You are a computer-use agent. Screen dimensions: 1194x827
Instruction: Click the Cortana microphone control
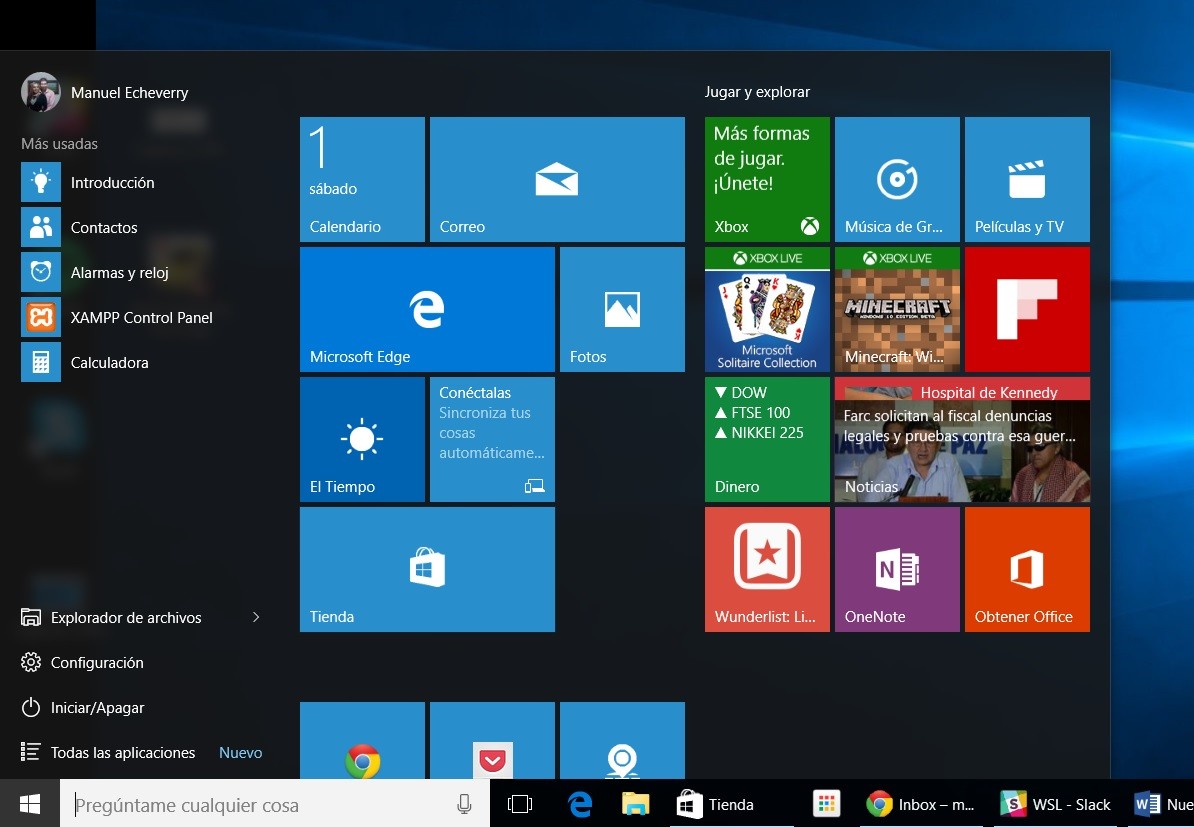[x=463, y=803]
